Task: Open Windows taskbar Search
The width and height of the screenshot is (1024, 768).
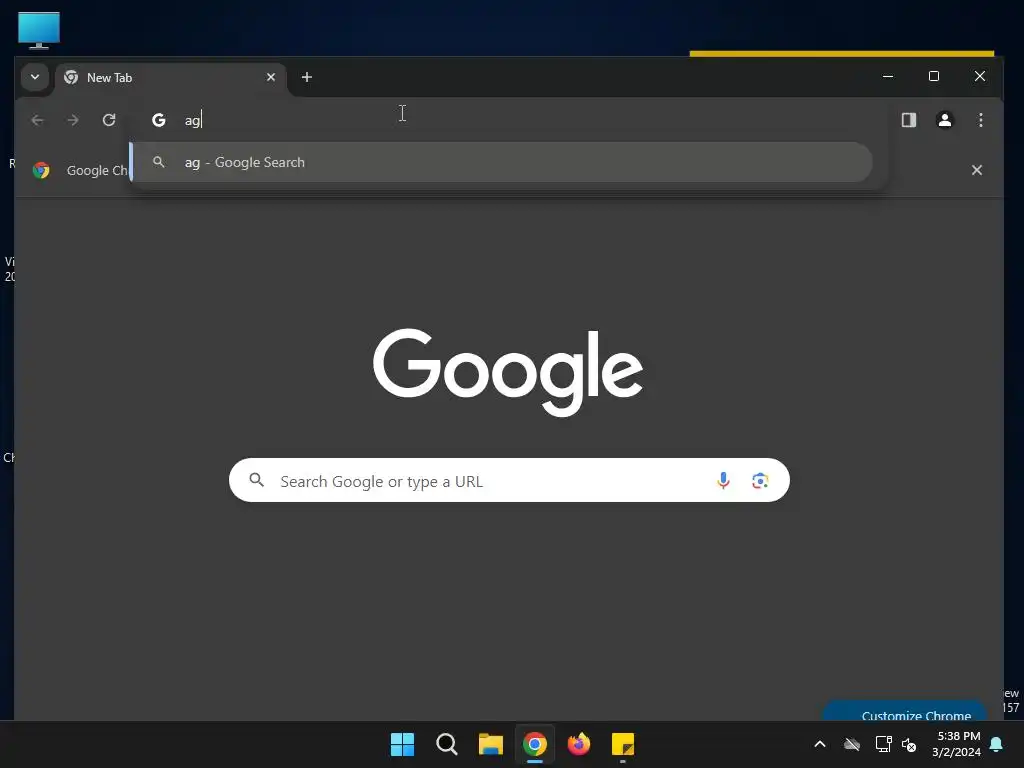Action: (x=447, y=744)
